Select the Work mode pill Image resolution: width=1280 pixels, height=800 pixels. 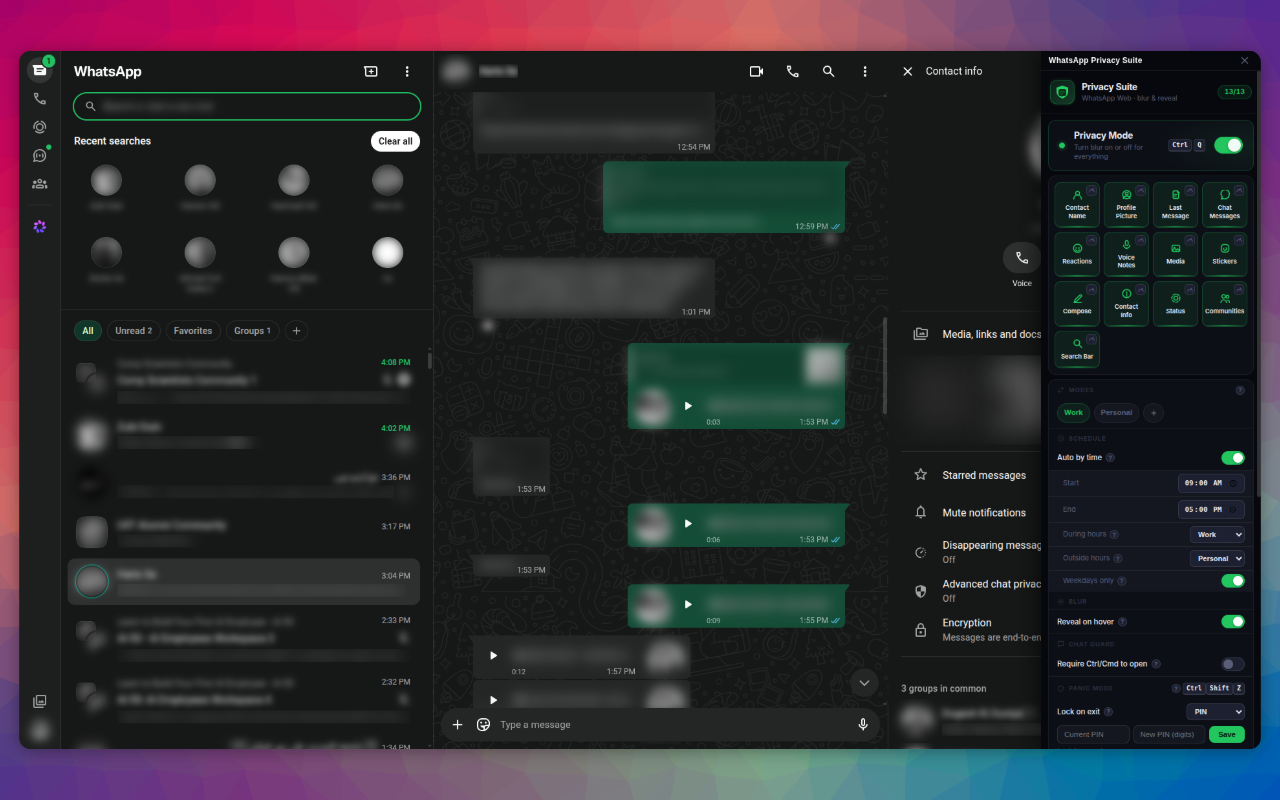[1074, 412]
